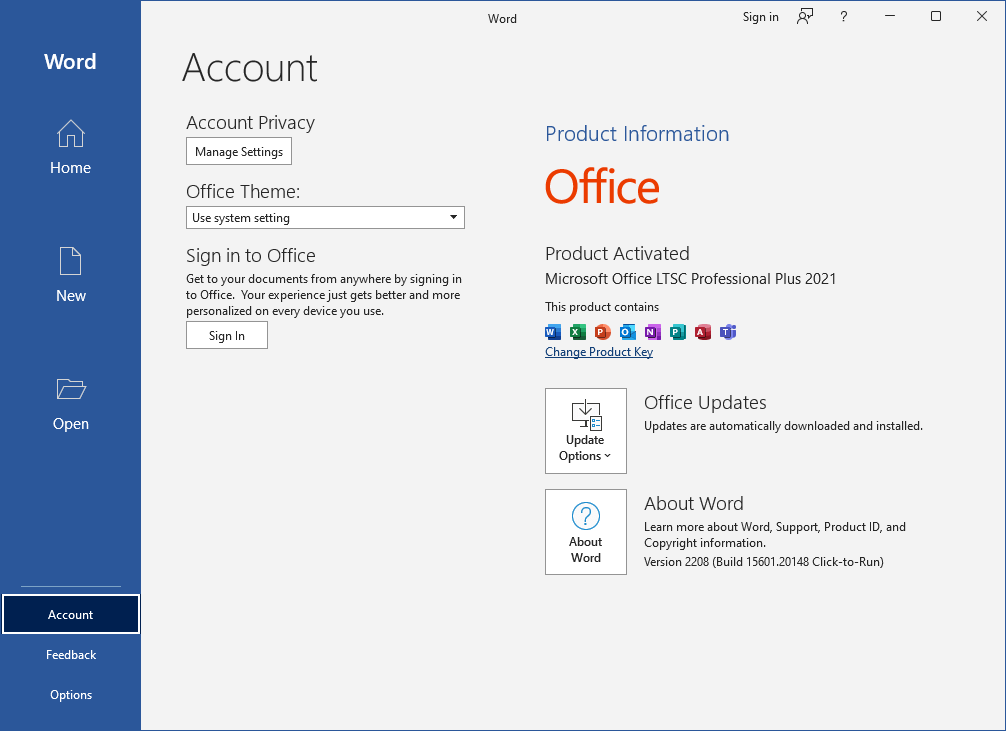Open Options in the sidebar
Image resolution: width=1006 pixels, height=731 pixels.
[71, 694]
